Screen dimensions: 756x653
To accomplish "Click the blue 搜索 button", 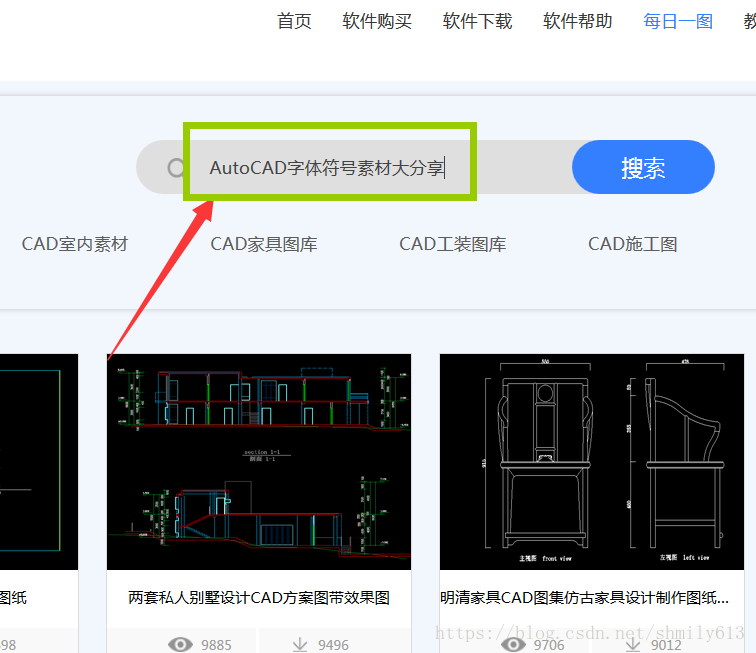I will coord(643,167).
